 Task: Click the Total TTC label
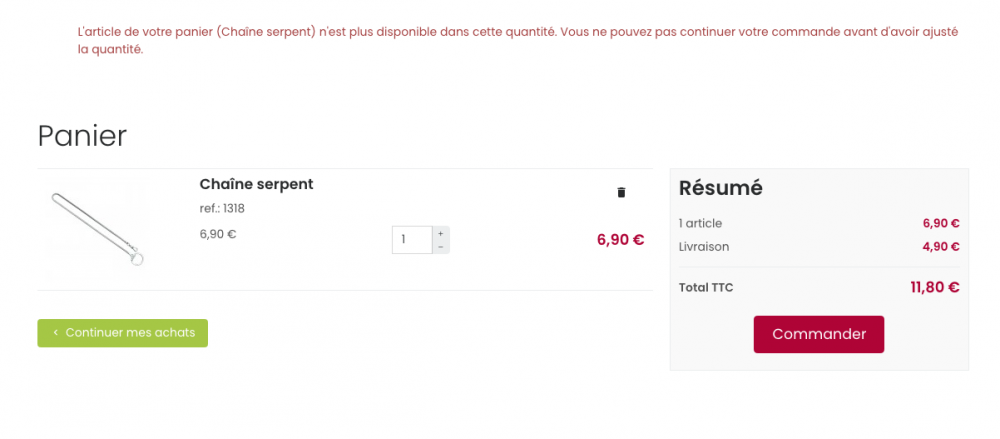click(x=706, y=288)
